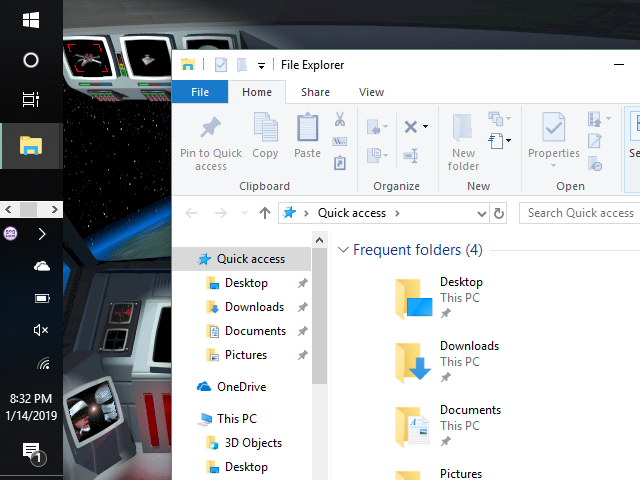Click the Cut scissors icon
Image resolution: width=640 pixels, height=480 pixels.
pyautogui.click(x=340, y=119)
